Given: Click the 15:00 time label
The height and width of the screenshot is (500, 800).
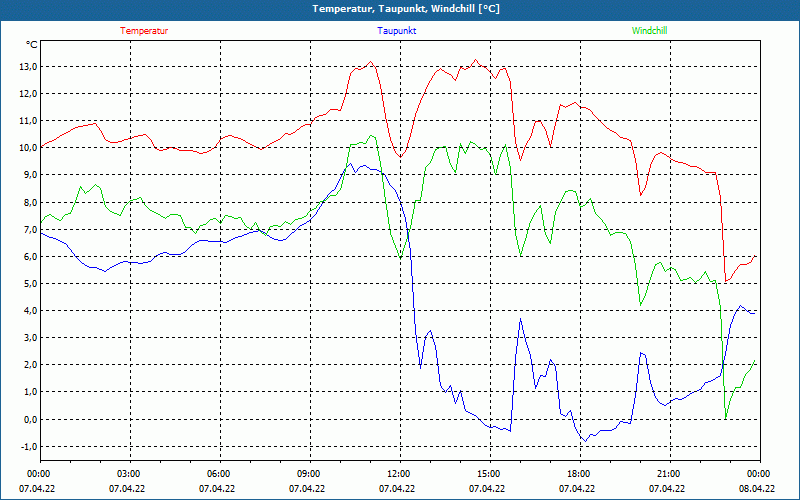Looking at the screenshot, I should click(x=487, y=474).
